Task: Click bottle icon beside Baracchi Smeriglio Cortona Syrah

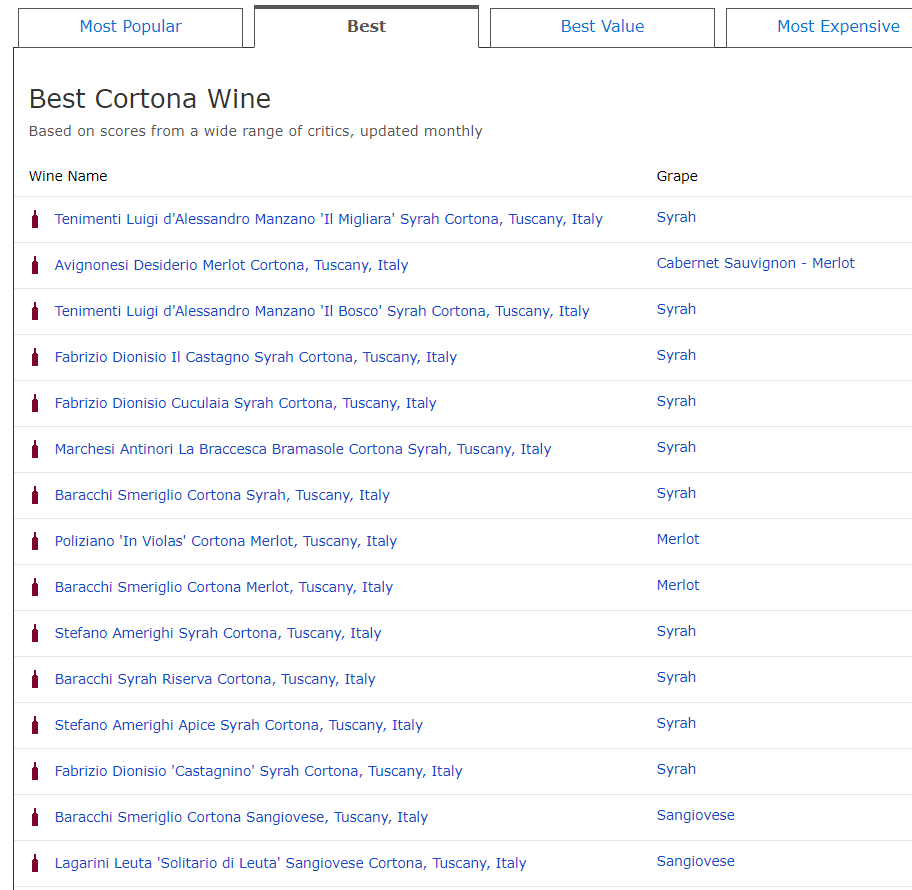Action: 35,495
